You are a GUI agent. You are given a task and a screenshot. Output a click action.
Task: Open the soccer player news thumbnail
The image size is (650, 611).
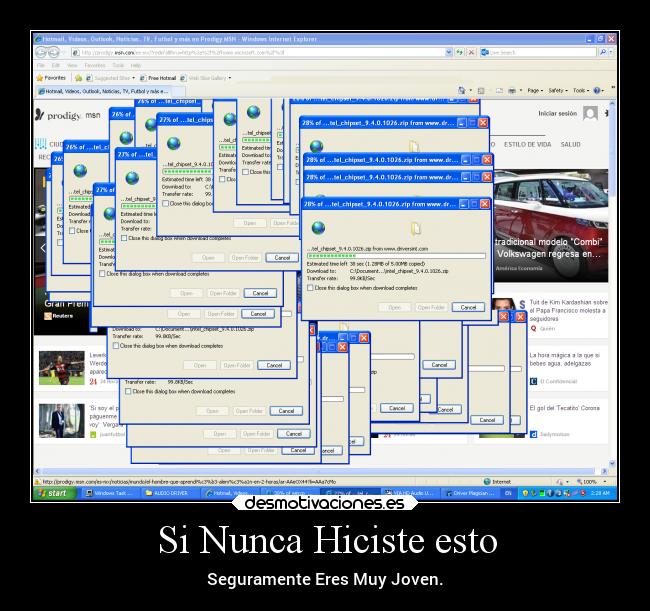click(x=62, y=368)
